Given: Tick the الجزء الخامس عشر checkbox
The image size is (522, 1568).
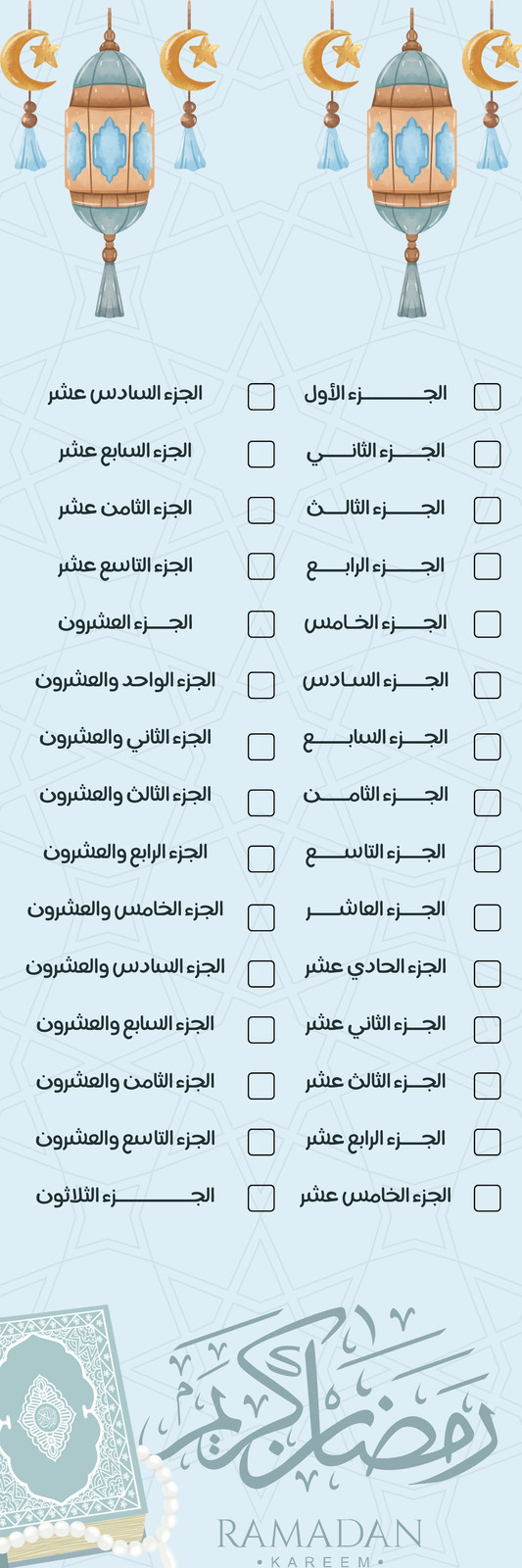Looking at the screenshot, I should pos(487,1198).
